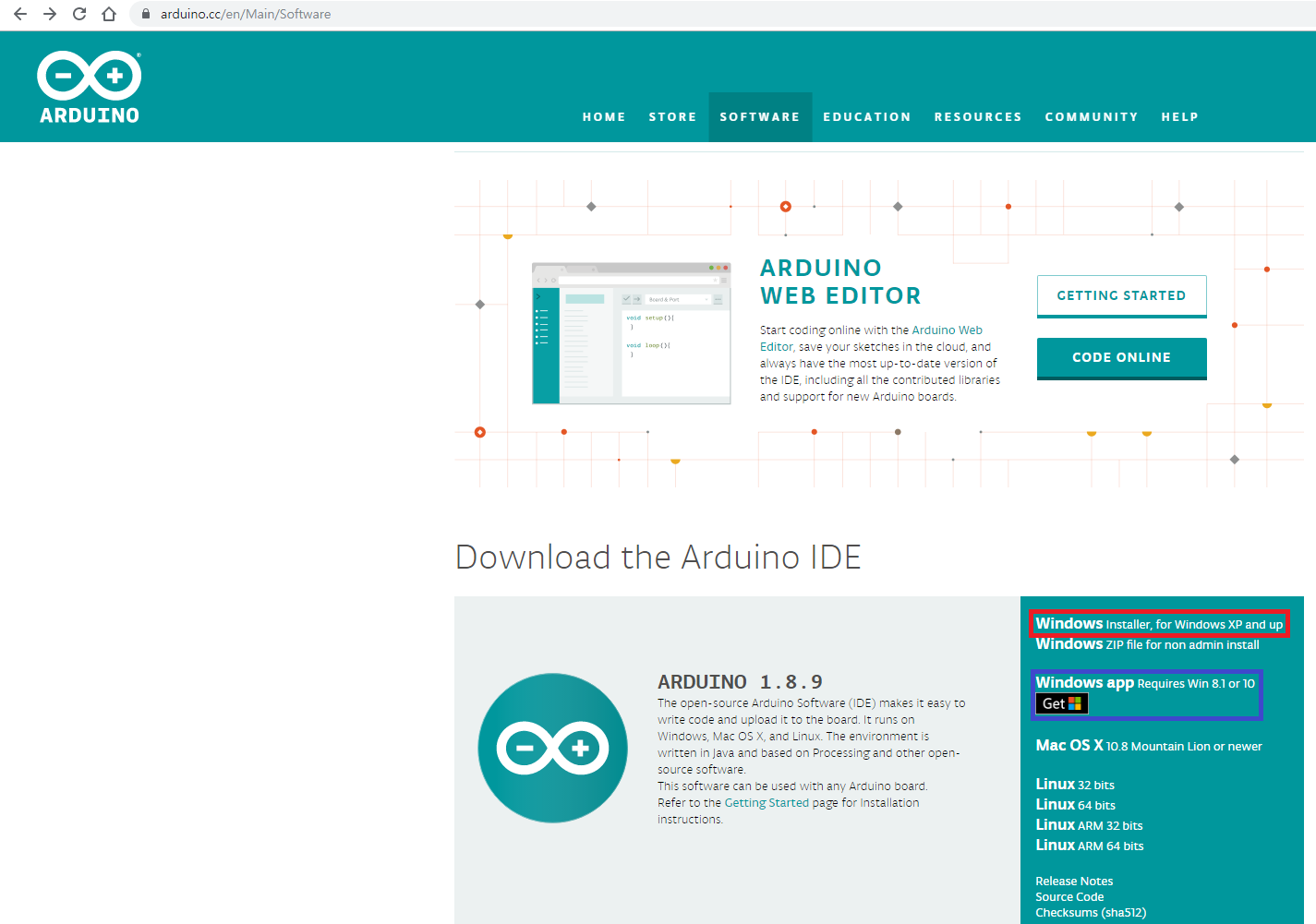Follow the Getting Started link in the description

(x=767, y=803)
